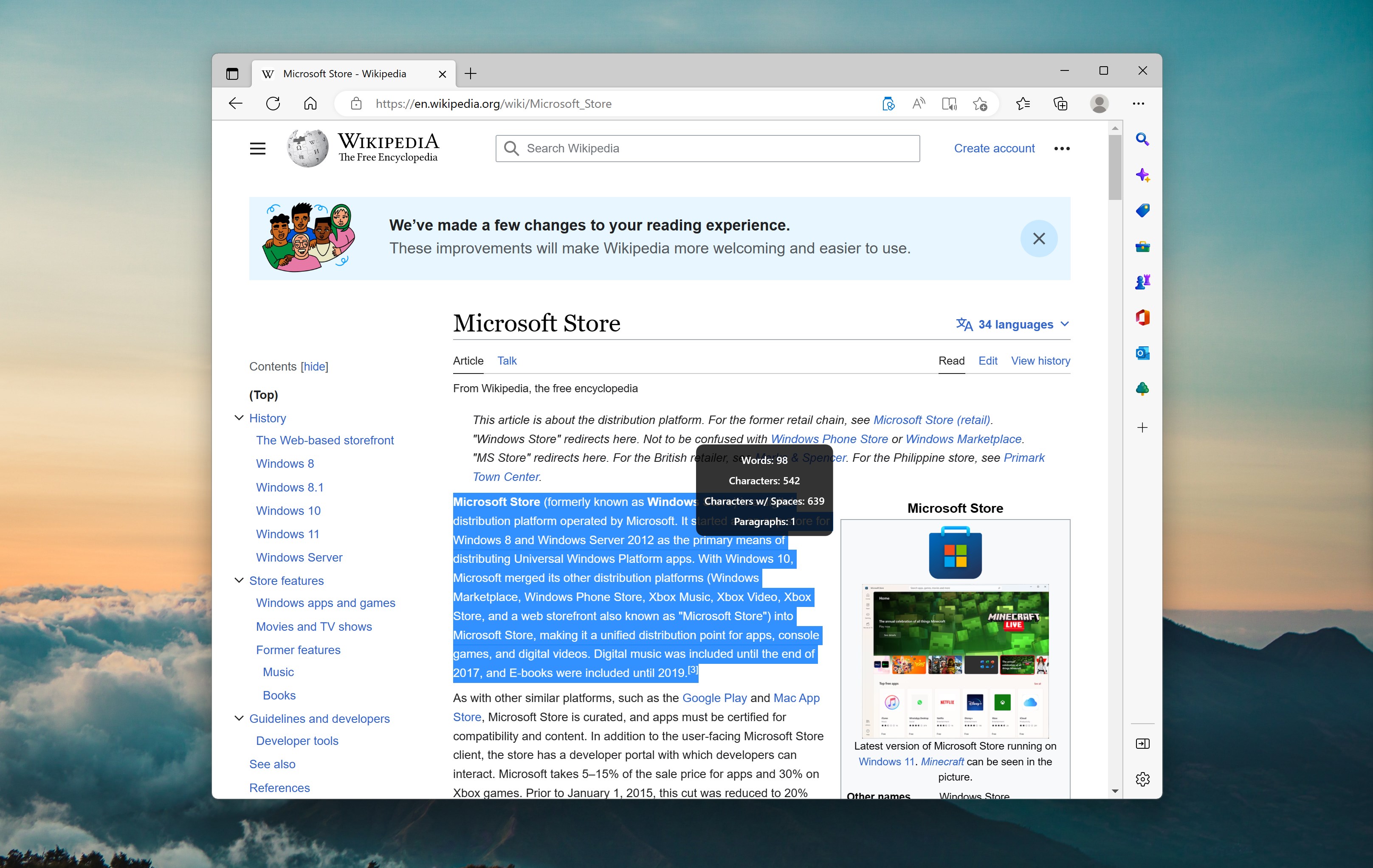Hide the Edge sidebar panel button
1373x868 pixels.
click(x=1142, y=743)
